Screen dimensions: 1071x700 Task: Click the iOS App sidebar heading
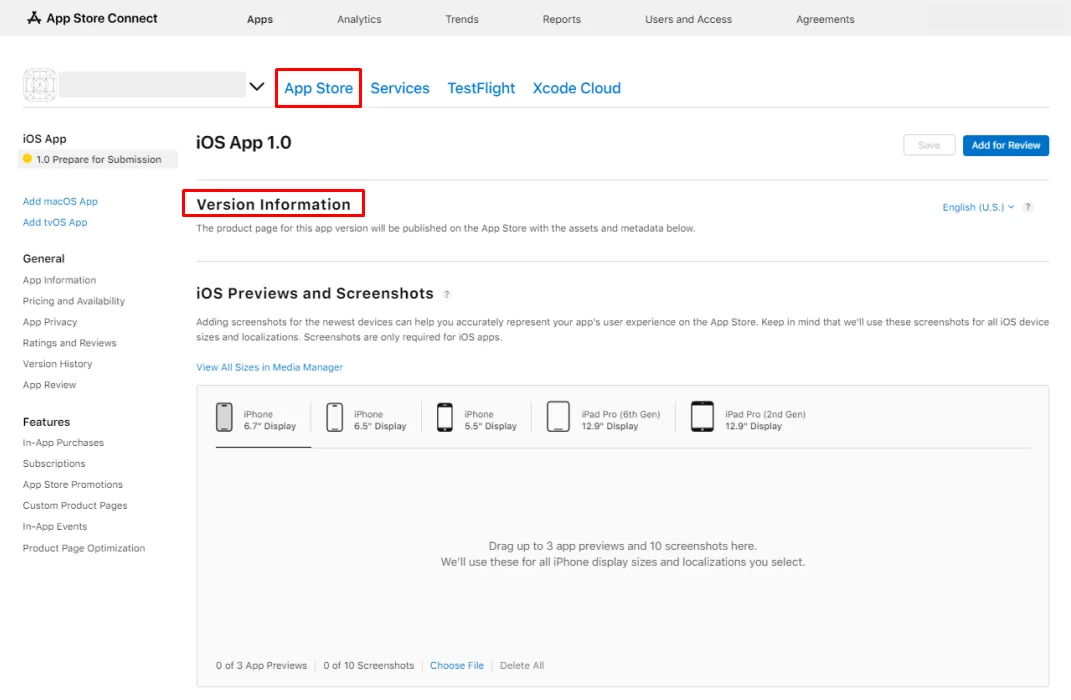44,139
